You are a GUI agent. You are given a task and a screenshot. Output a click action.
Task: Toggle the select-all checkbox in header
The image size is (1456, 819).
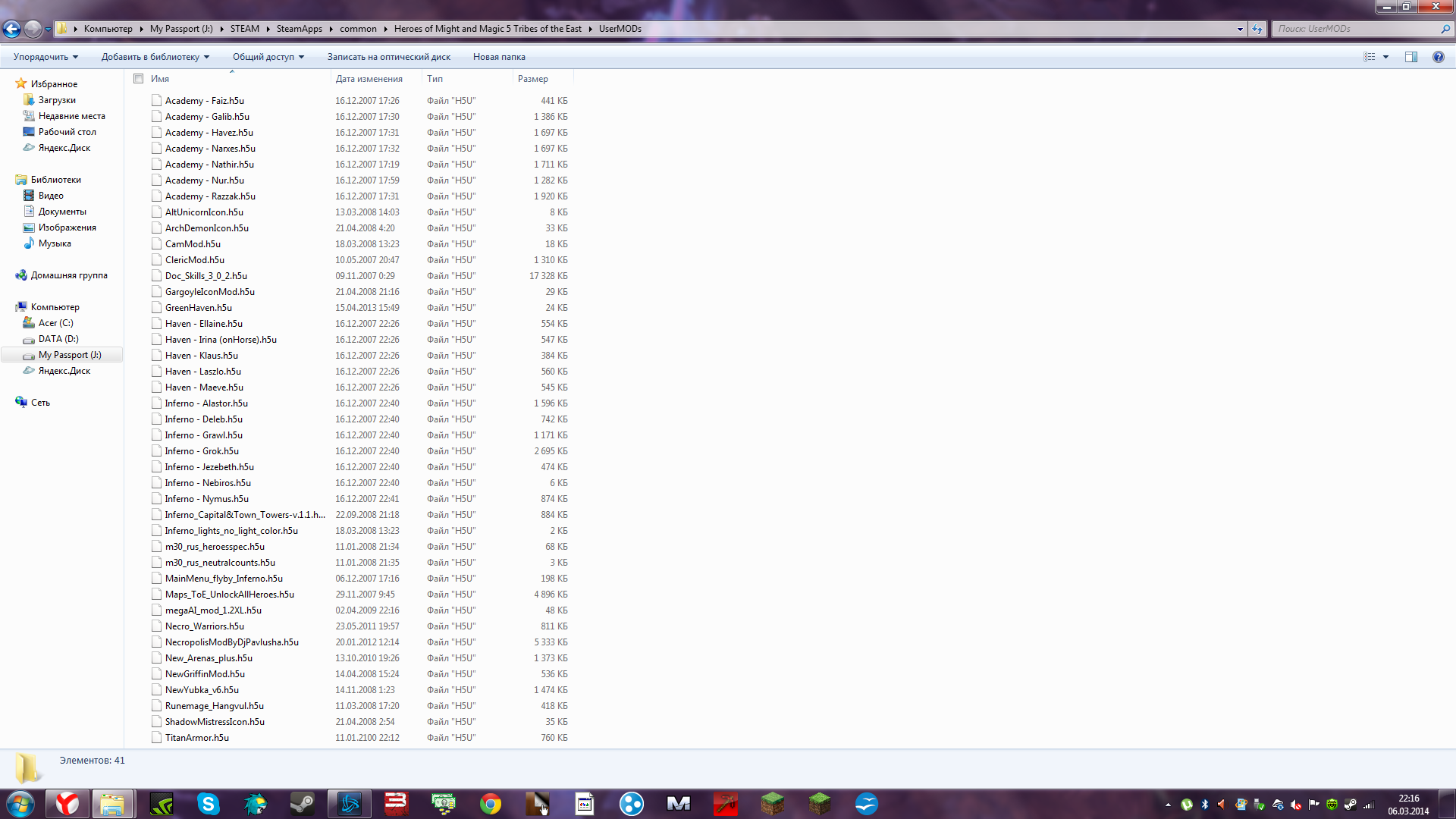pos(138,78)
